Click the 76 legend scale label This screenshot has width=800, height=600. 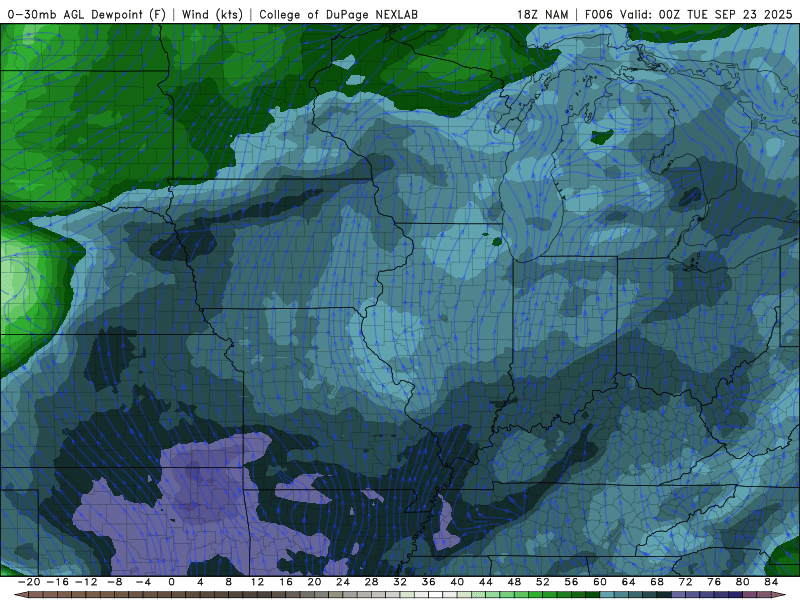point(714,582)
